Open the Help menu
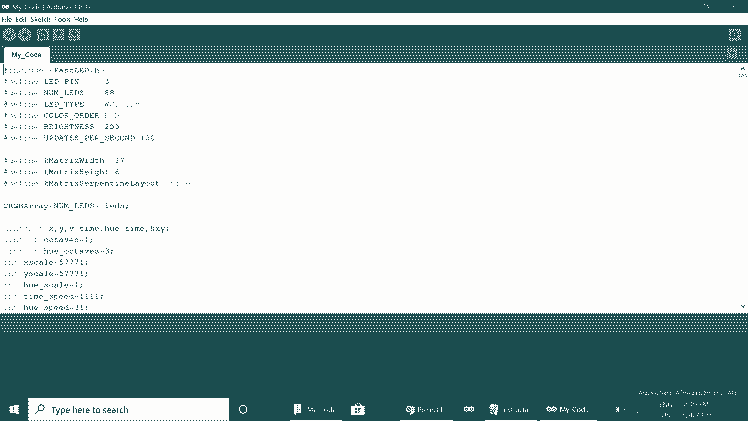Screen dimensions: 748x421 (81, 20)
